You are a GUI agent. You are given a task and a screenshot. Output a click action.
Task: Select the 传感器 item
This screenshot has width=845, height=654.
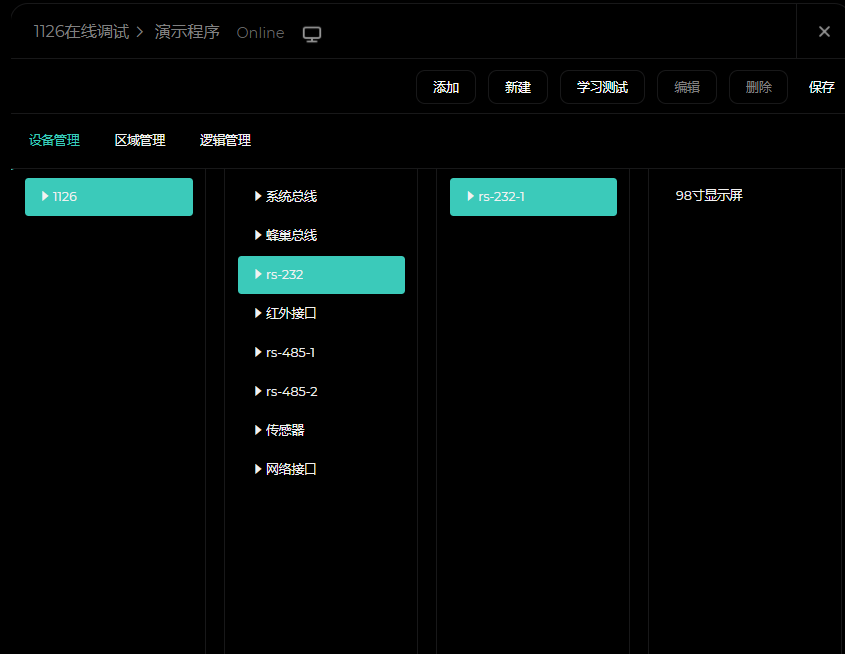click(x=321, y=430)
